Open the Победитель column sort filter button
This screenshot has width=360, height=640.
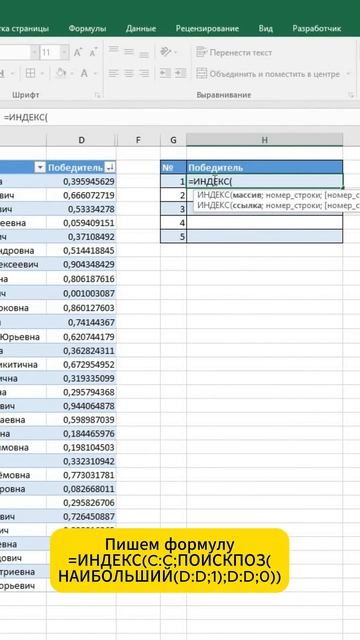pyautogui.click(x=110, y=167)
